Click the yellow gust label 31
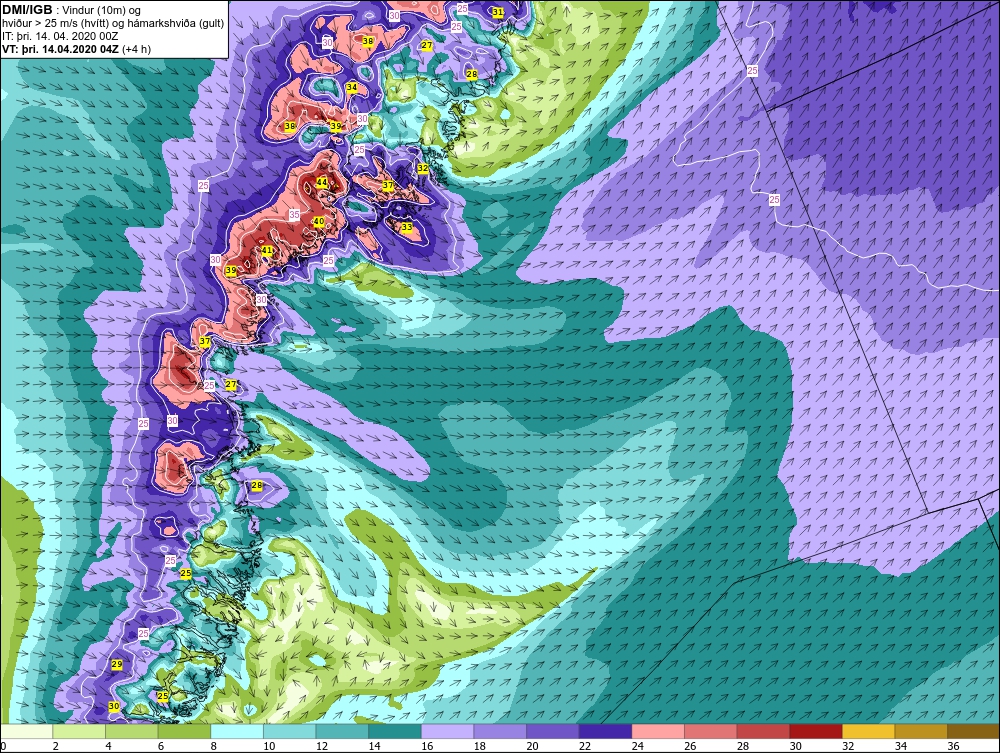The height and width of the screenshot is (753, 1000). pyautogui.click(x=497, y=12)
